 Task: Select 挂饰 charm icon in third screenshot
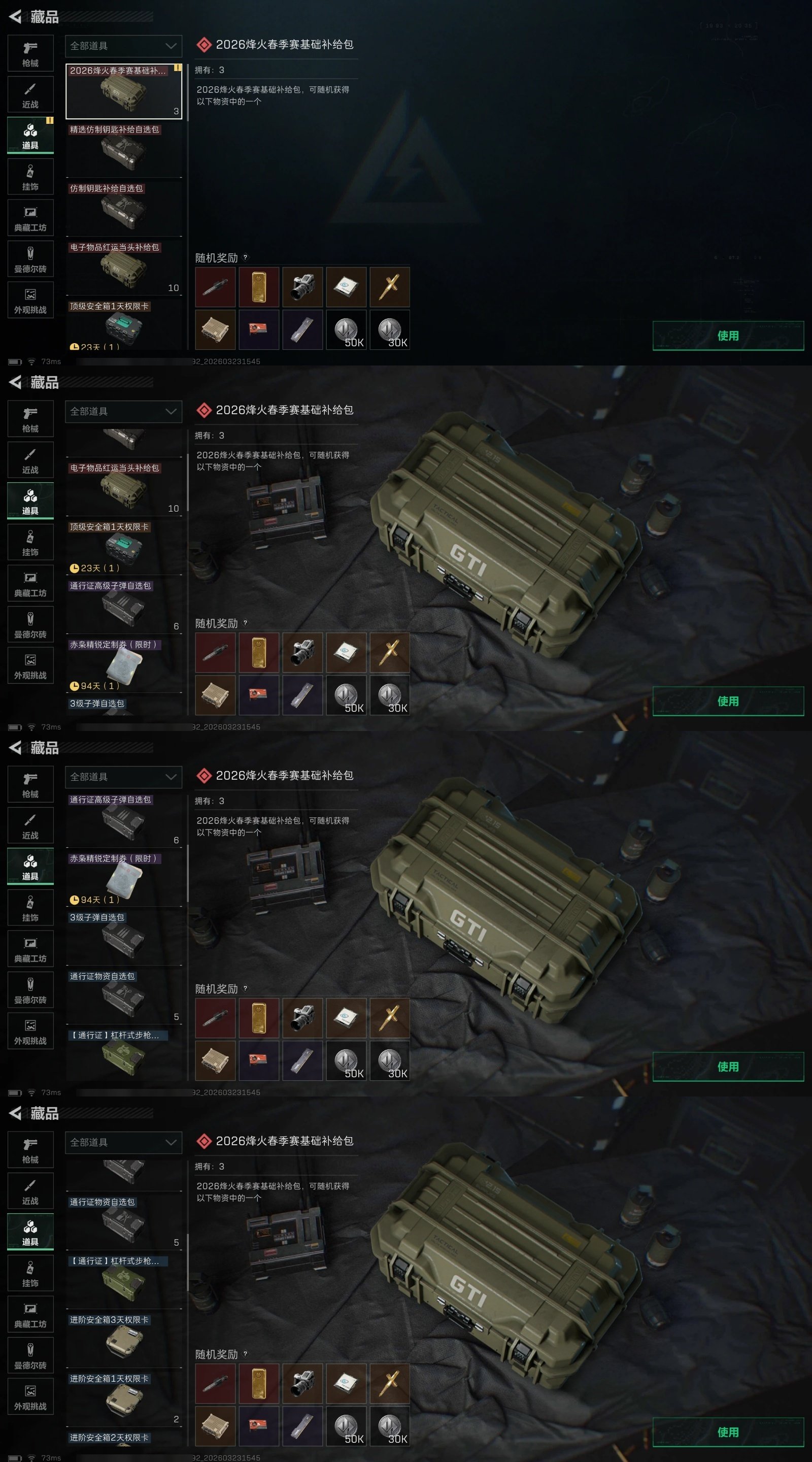point(30,908)
